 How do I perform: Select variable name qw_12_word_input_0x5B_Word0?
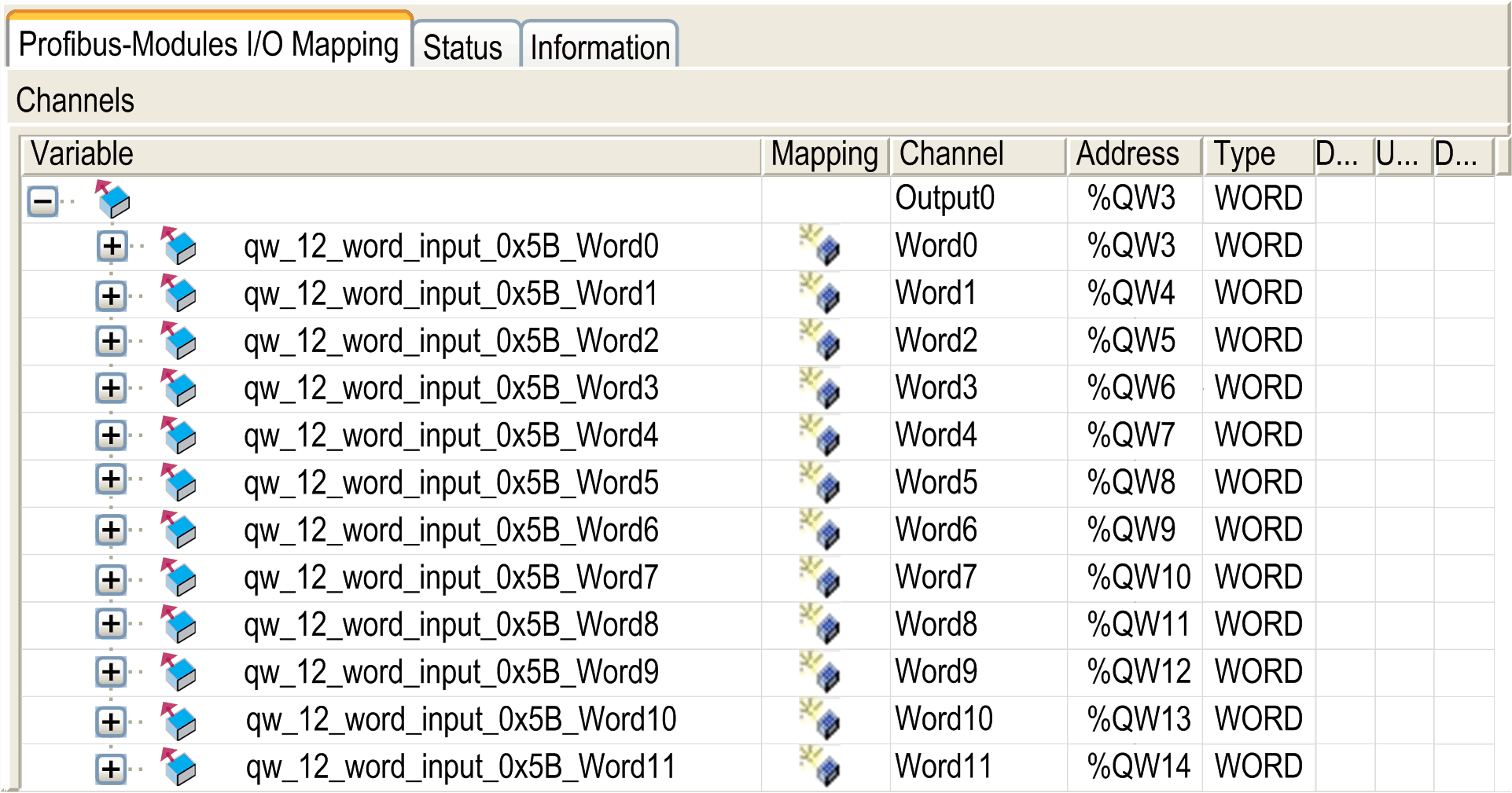(x=451, y=247)
